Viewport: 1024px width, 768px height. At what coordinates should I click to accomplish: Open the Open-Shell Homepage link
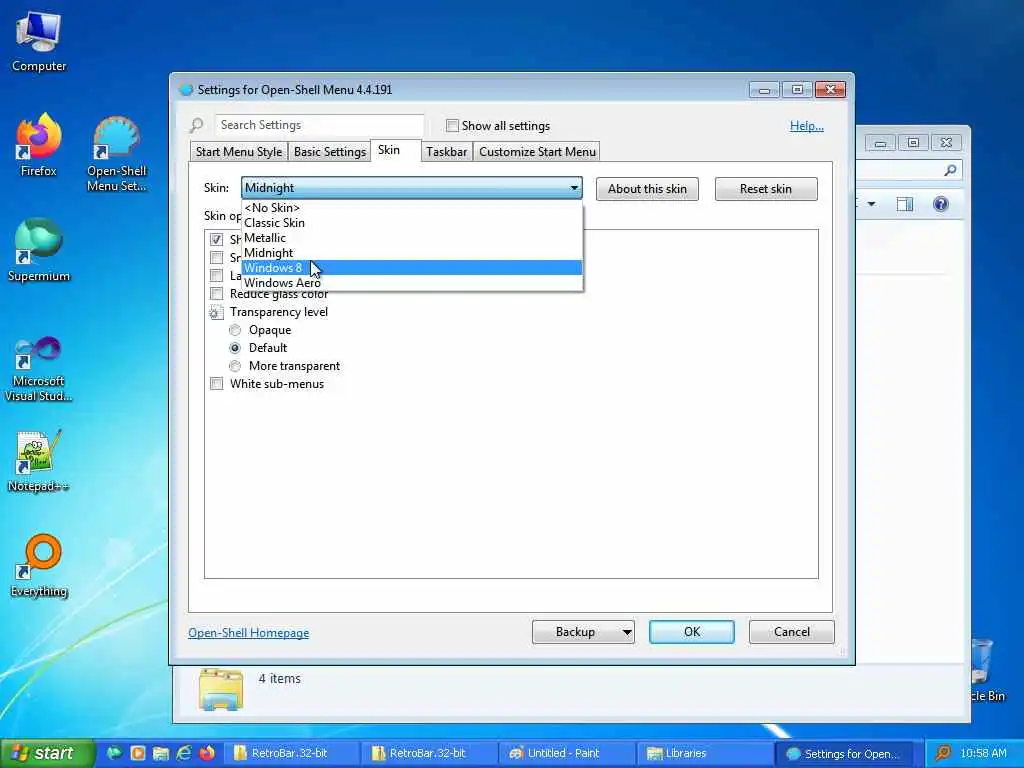[249, 633]
